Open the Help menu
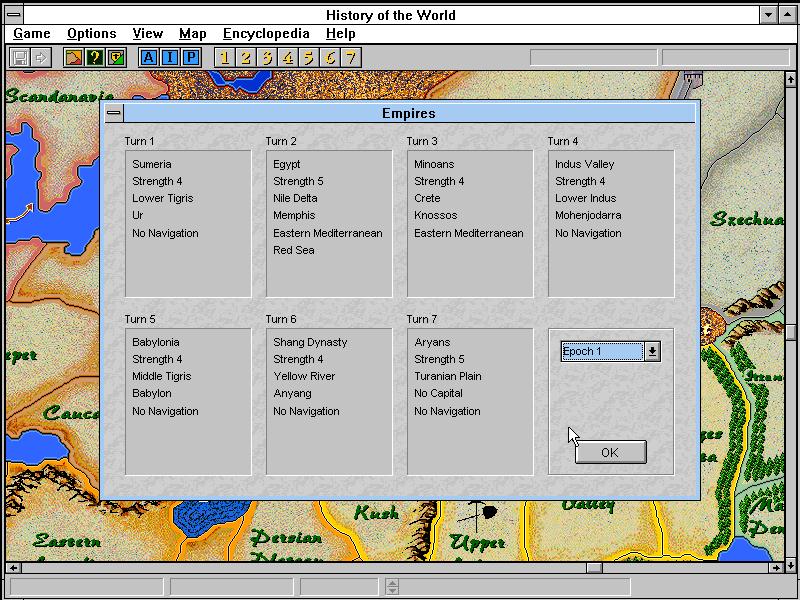Screen dimensions: 800x600 point(341,34)
